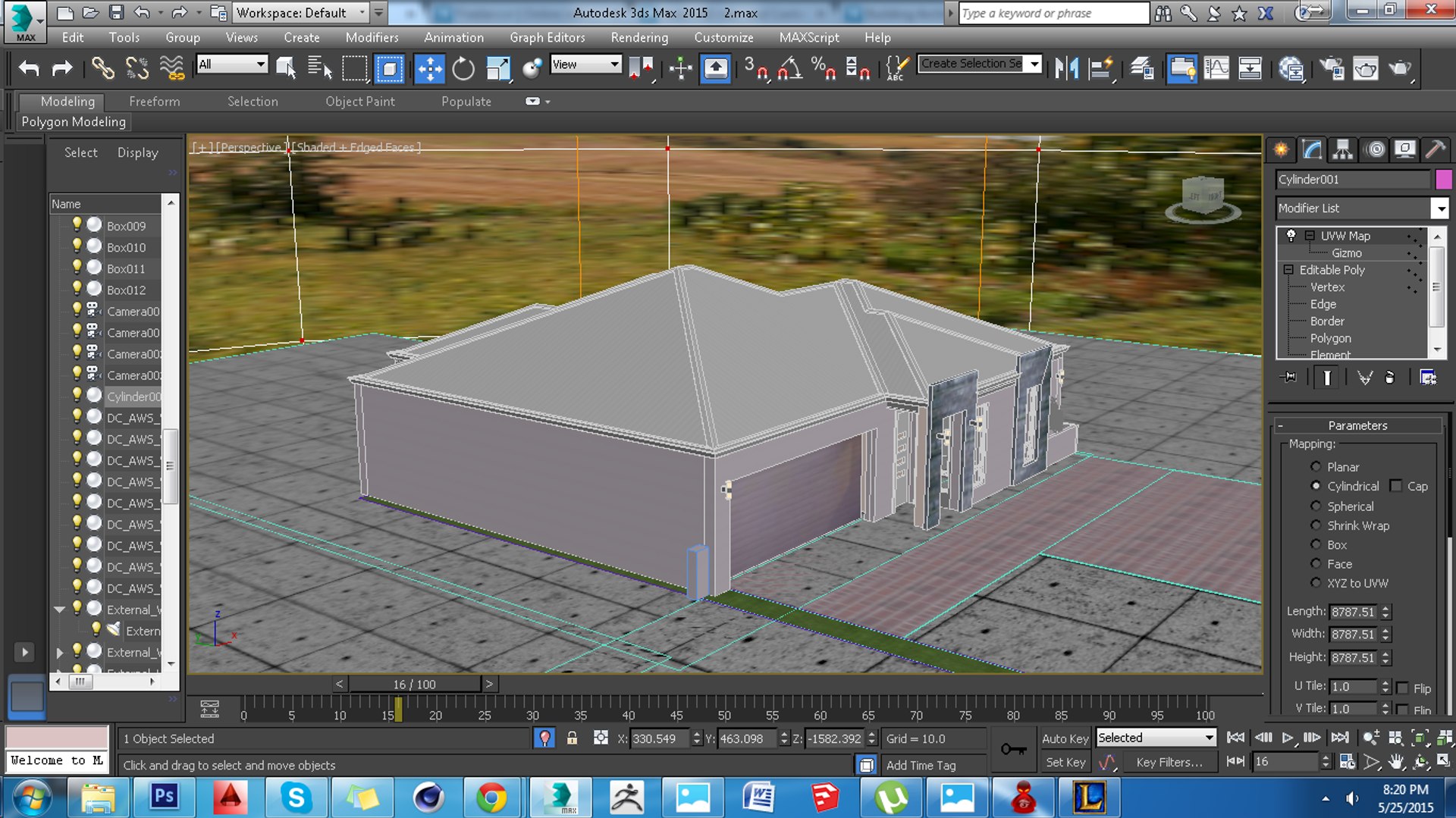
Task: Open the Motion command panel tab
Action: (1374, 149)
